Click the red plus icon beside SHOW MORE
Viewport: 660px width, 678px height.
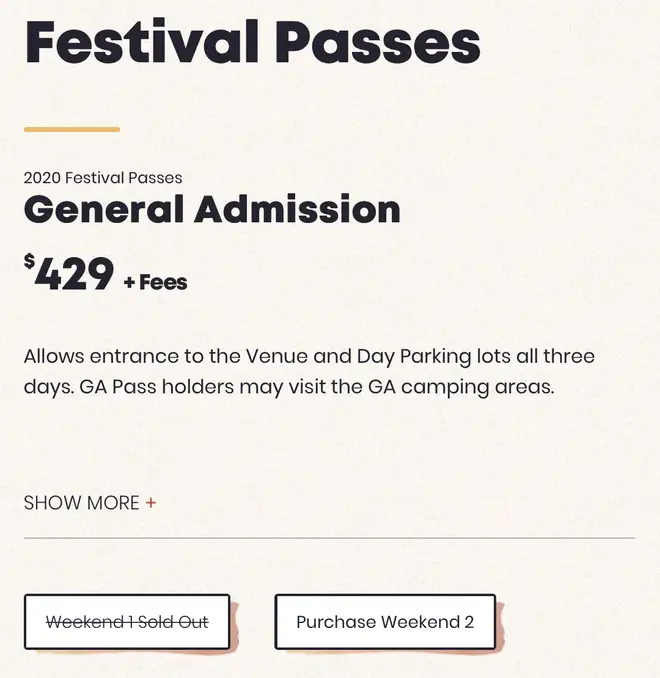coord(151,503)
